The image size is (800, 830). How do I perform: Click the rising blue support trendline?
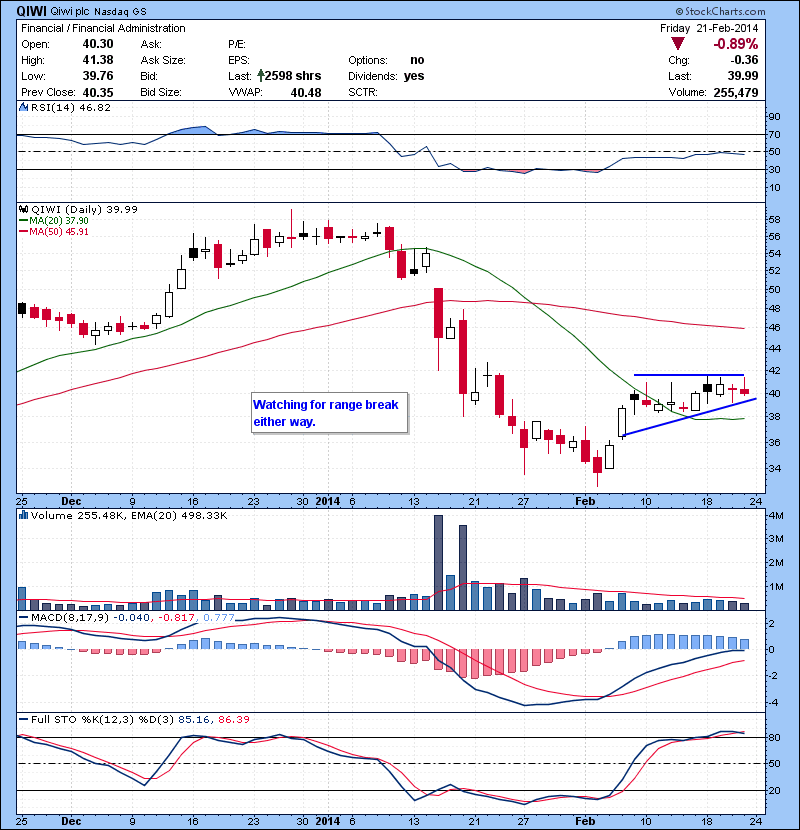pyautogui.click(x=689, y=417)
